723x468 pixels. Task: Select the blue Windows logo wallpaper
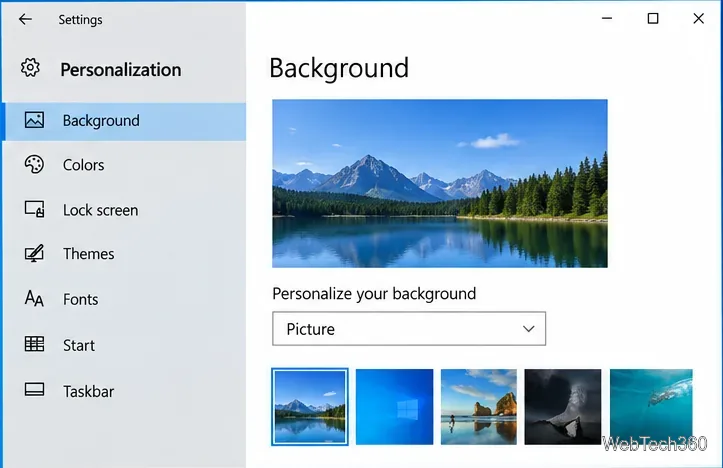click(x=395, y=407)
